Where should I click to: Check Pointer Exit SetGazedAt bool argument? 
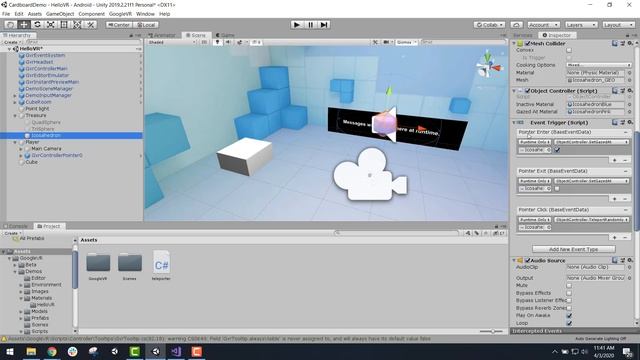557,189
